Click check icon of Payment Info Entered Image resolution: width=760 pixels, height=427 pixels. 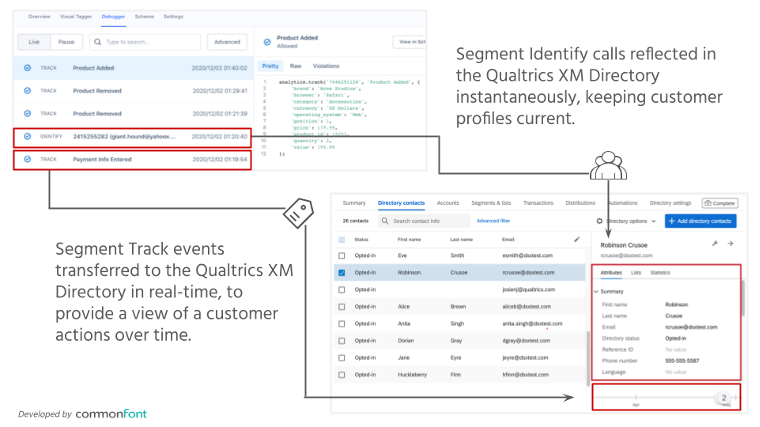click(x=28, y=159)
